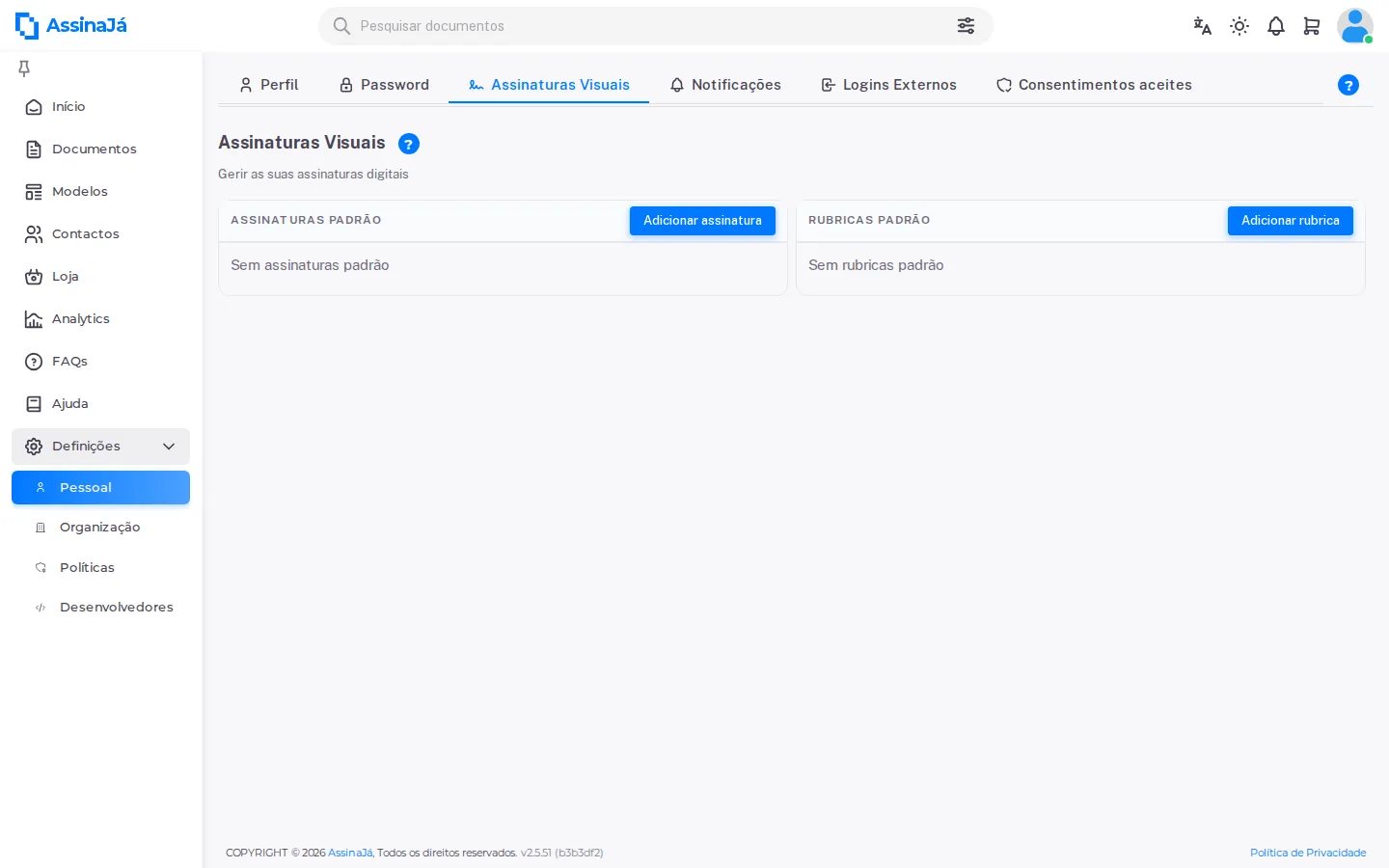
Task: Click the 'Sem assinaturas padrão' text
Action: pyautogui.click(x=310, y=265)
